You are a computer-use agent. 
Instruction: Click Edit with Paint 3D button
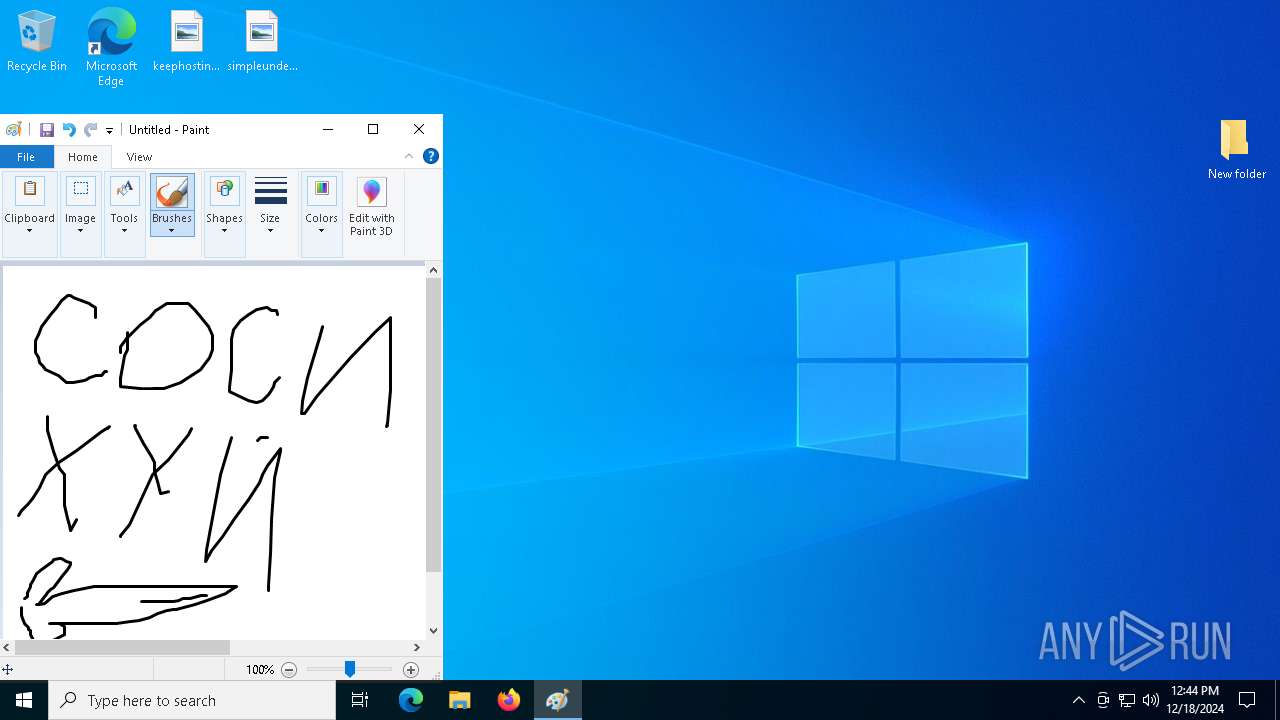tap(372, 208)
